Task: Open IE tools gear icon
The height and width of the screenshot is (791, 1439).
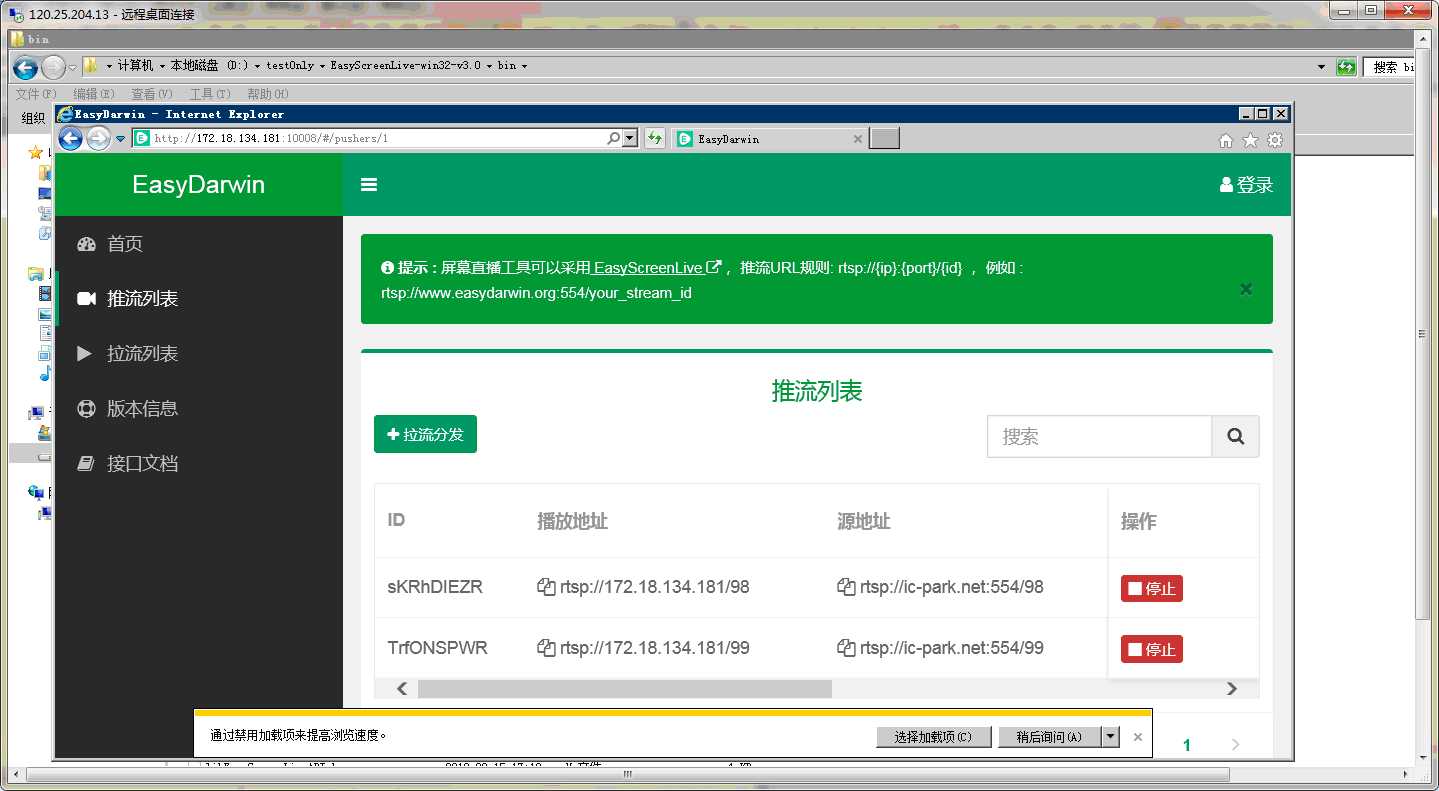Action: [x=1275, y=140]
